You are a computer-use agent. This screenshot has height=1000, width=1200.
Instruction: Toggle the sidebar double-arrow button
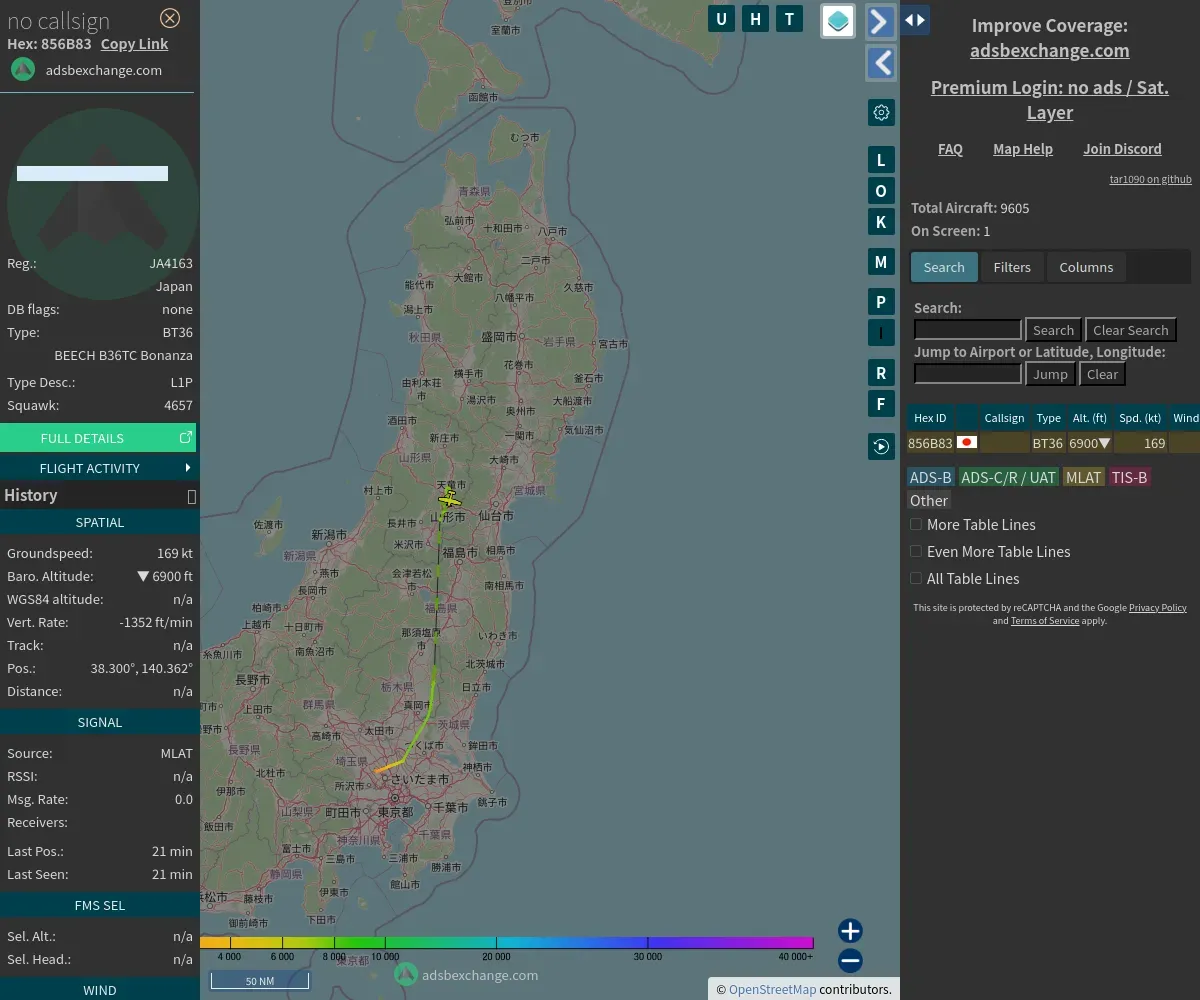click(x=915, y=19)
